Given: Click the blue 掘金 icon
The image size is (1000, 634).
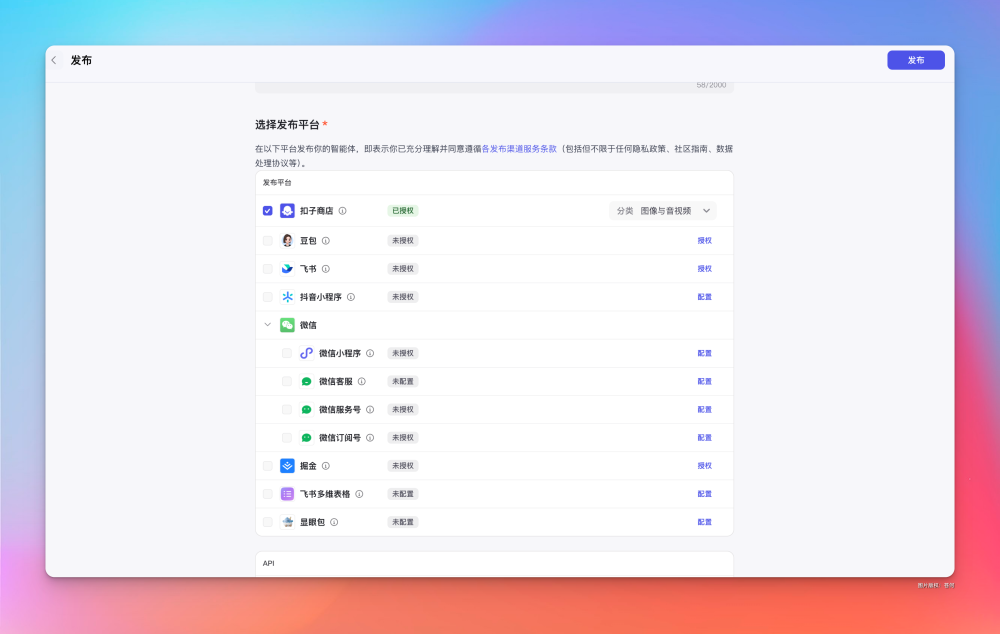Looking at the screenshot, I should [287, 466].
